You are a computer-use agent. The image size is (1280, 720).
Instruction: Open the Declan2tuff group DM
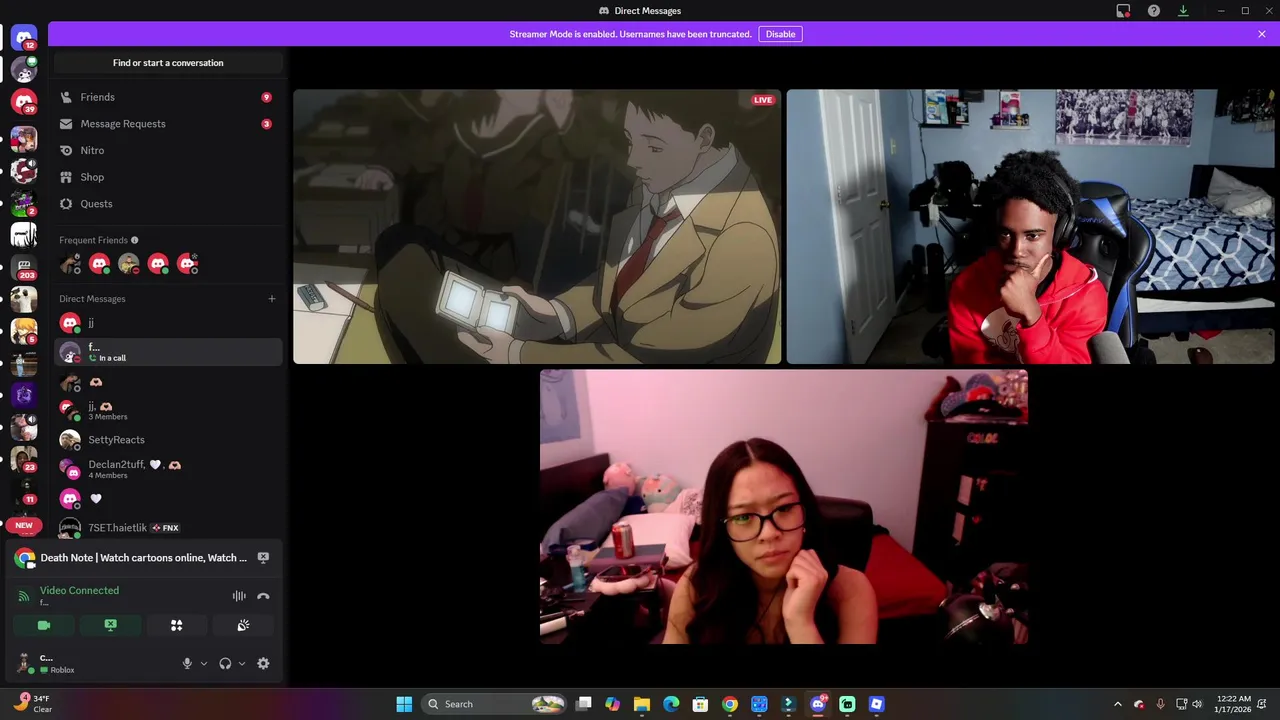[168, 469]
